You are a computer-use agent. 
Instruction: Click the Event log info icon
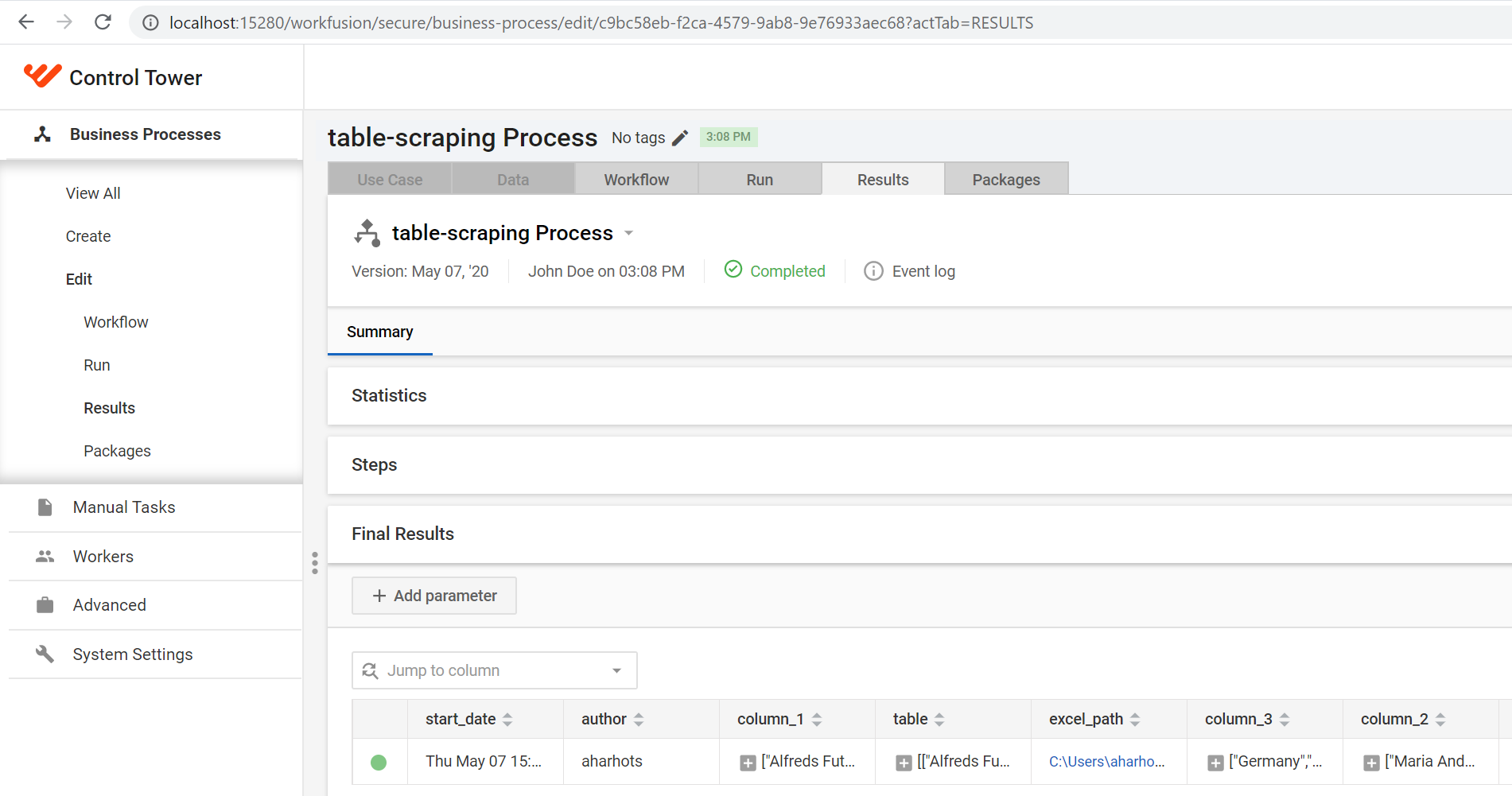[x=873, y=271]
